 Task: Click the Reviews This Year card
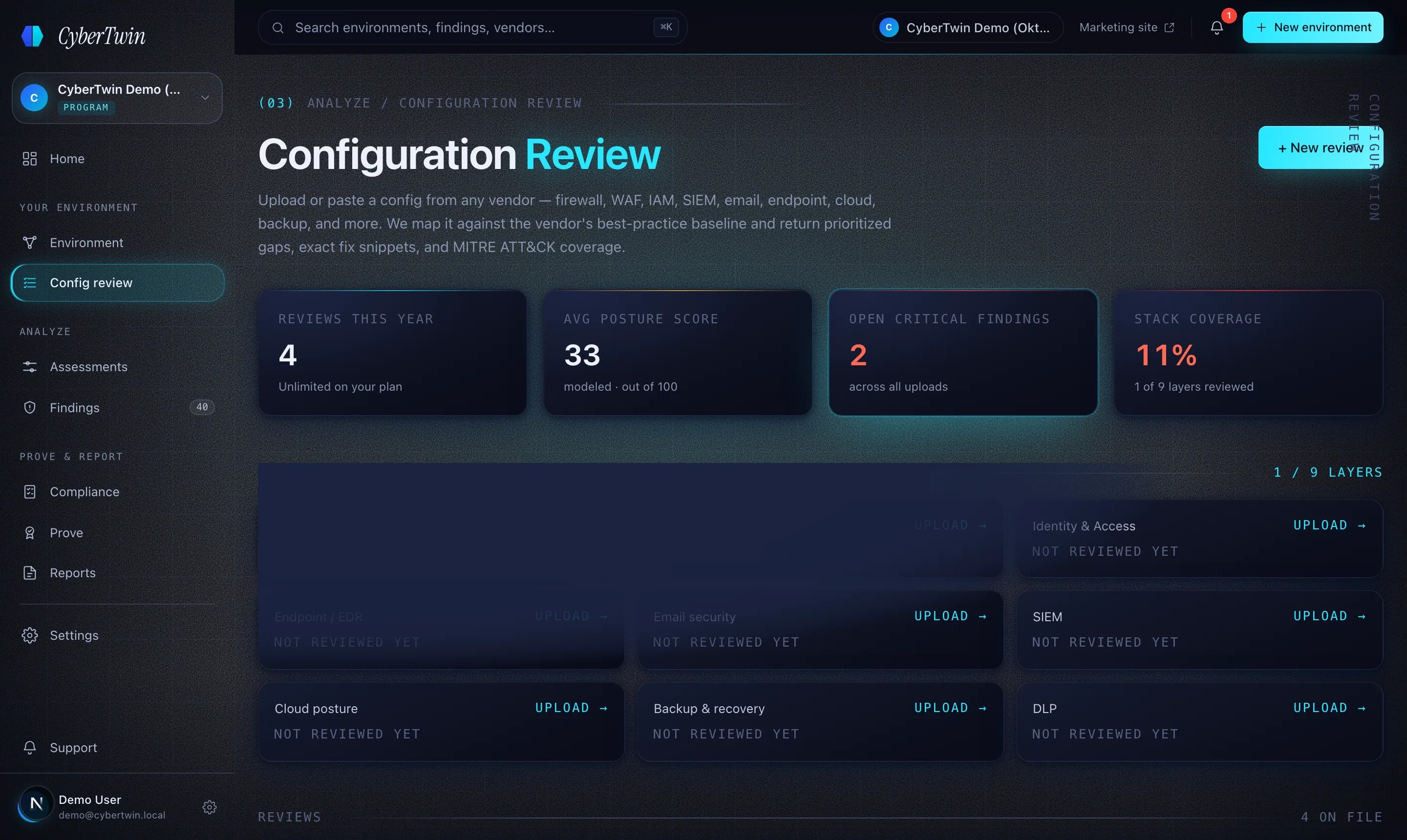[x=392, y=353]
